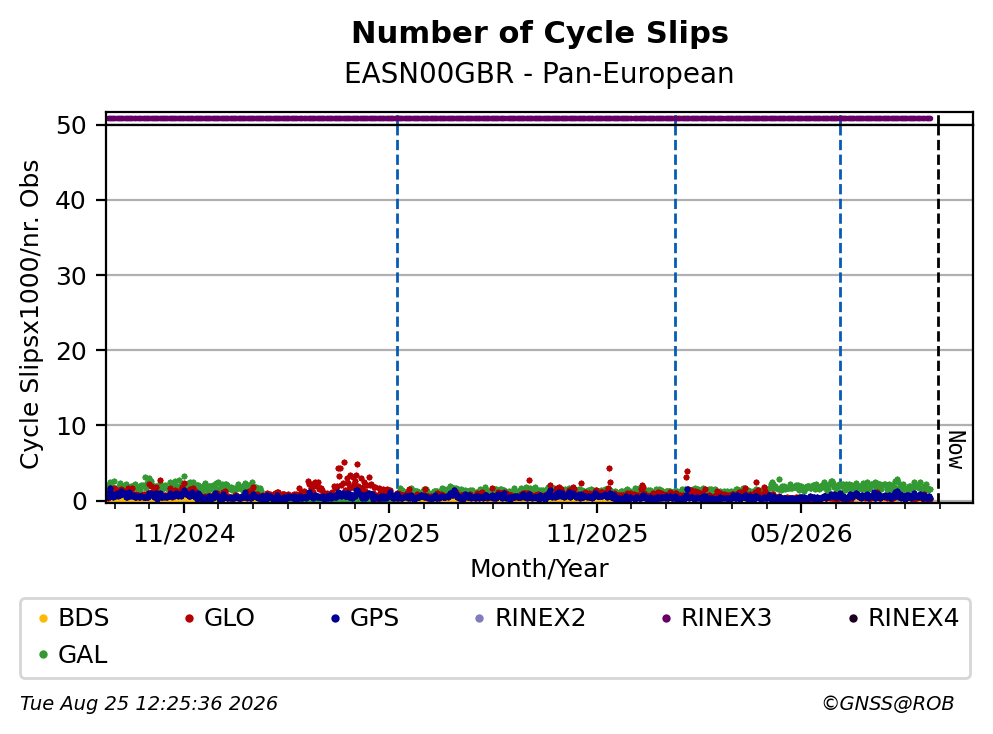Click the 'Now' dashed line label
The image size is (993, 734).
coord(956,450)
